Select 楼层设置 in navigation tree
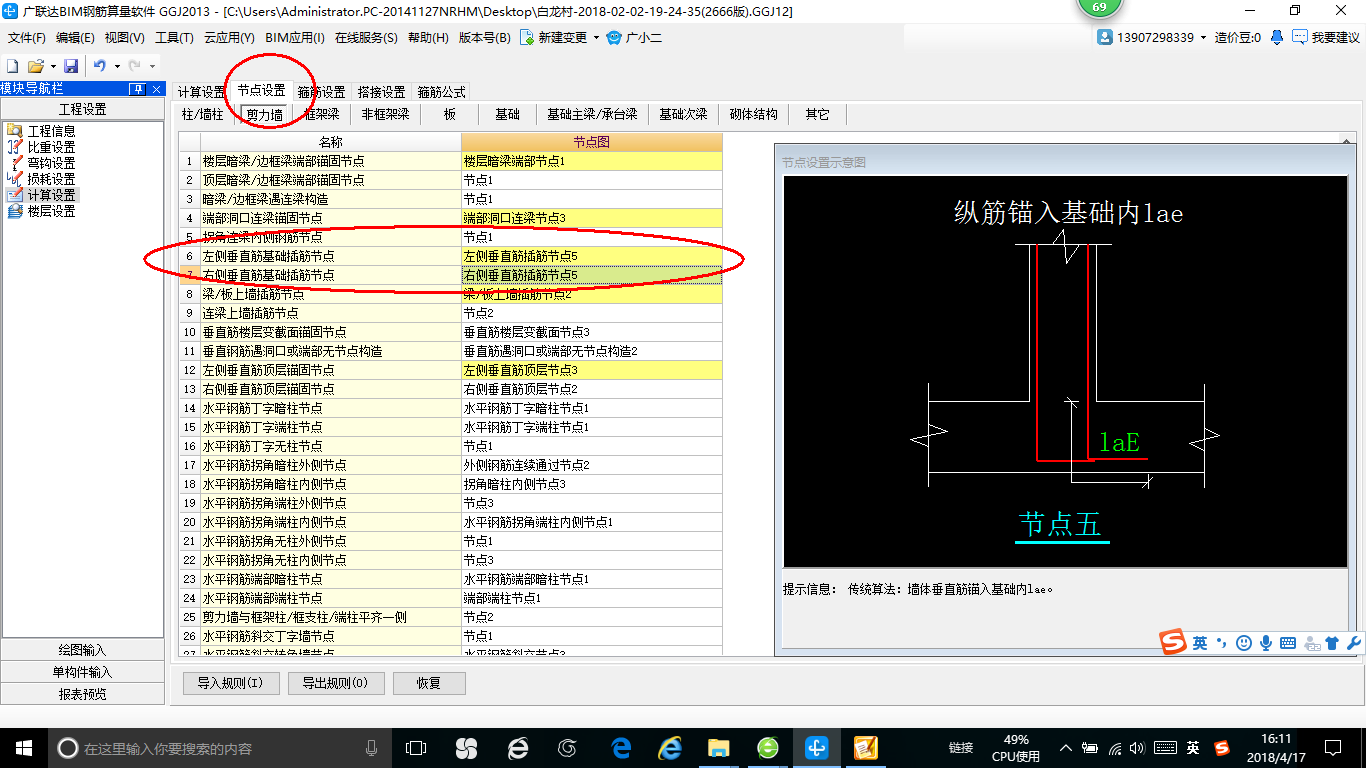 coord(51,211)
